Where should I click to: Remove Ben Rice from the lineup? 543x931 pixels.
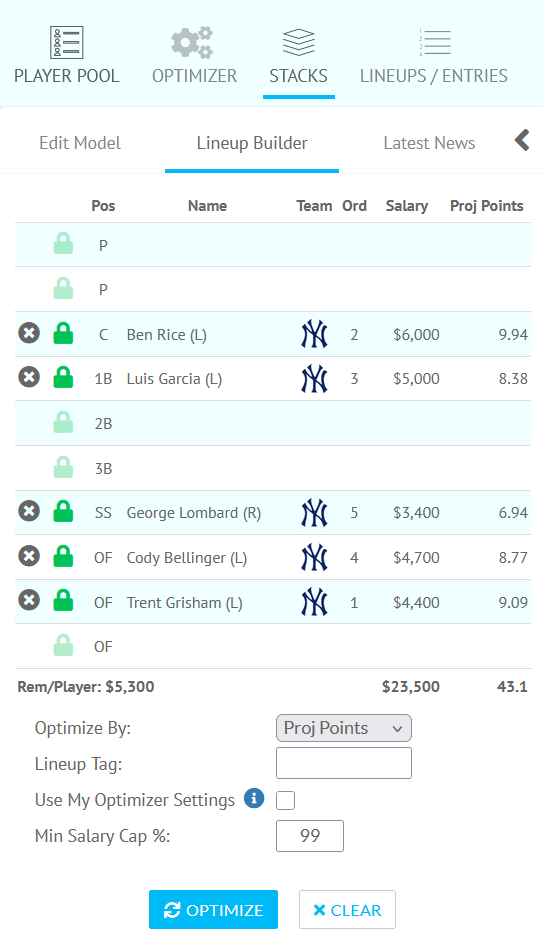[29, 333]
